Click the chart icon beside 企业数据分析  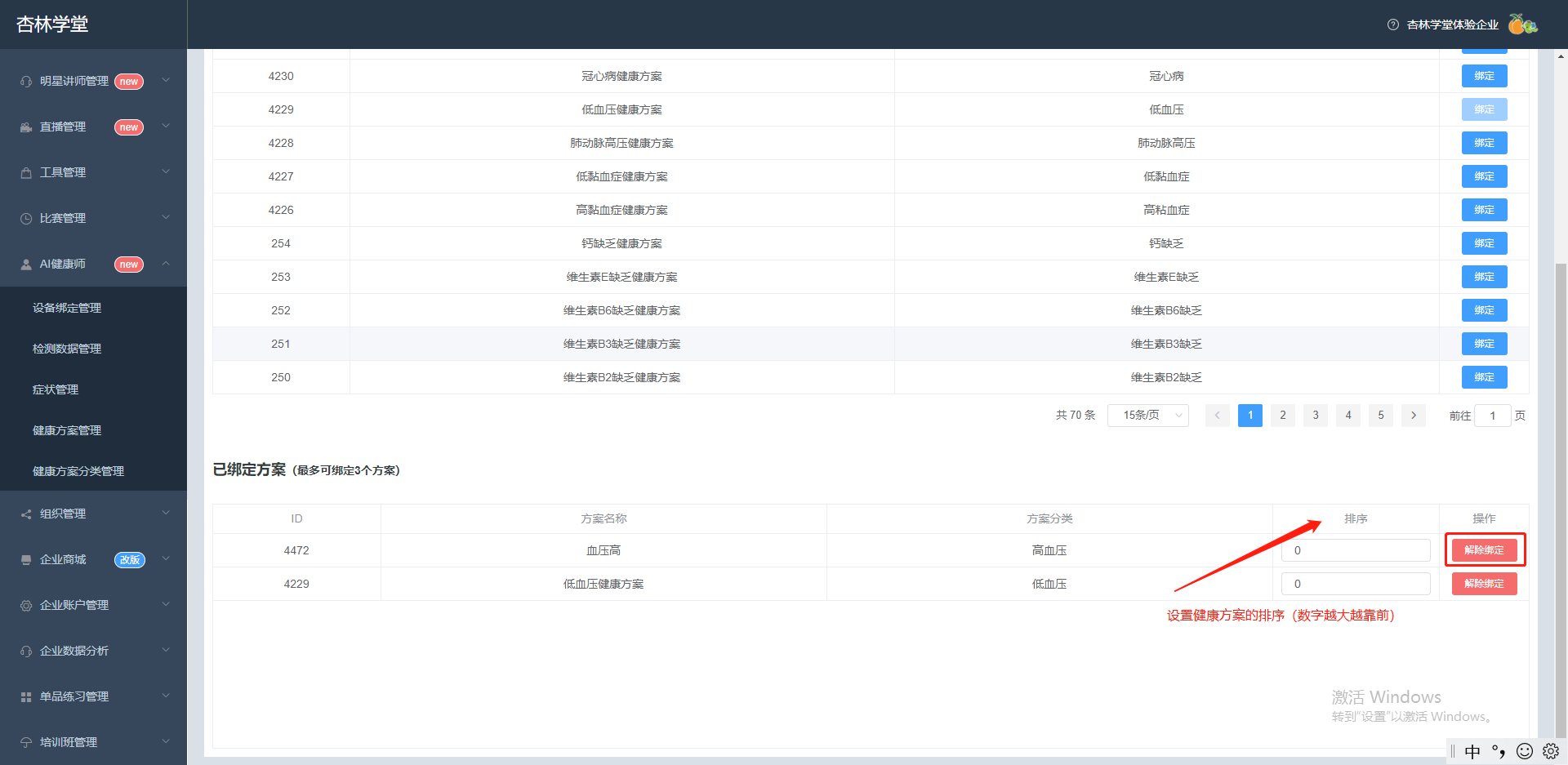tap(26, 652)
